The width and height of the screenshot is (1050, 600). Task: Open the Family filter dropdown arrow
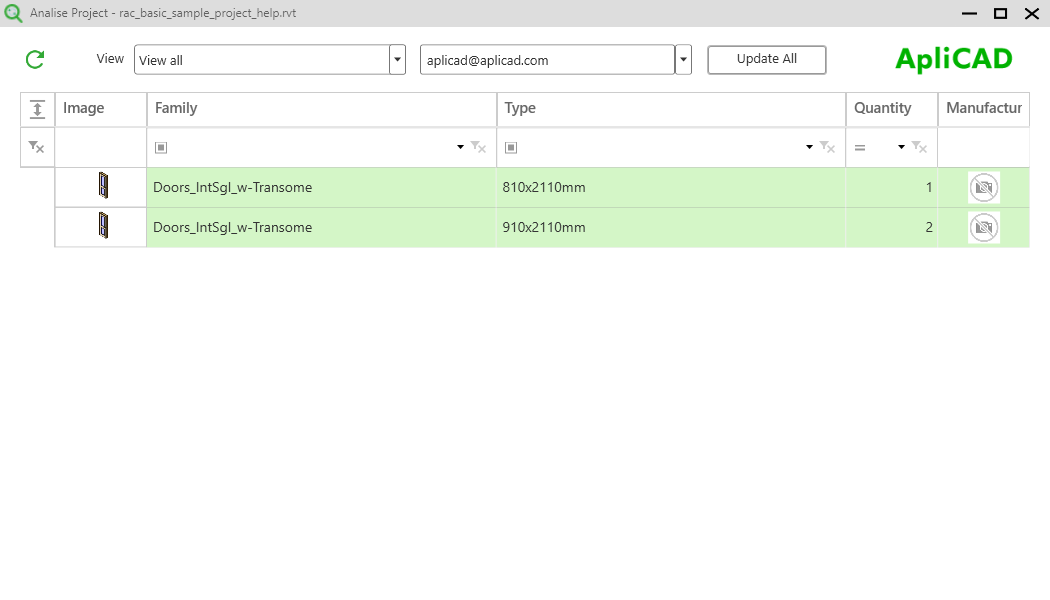462,146
